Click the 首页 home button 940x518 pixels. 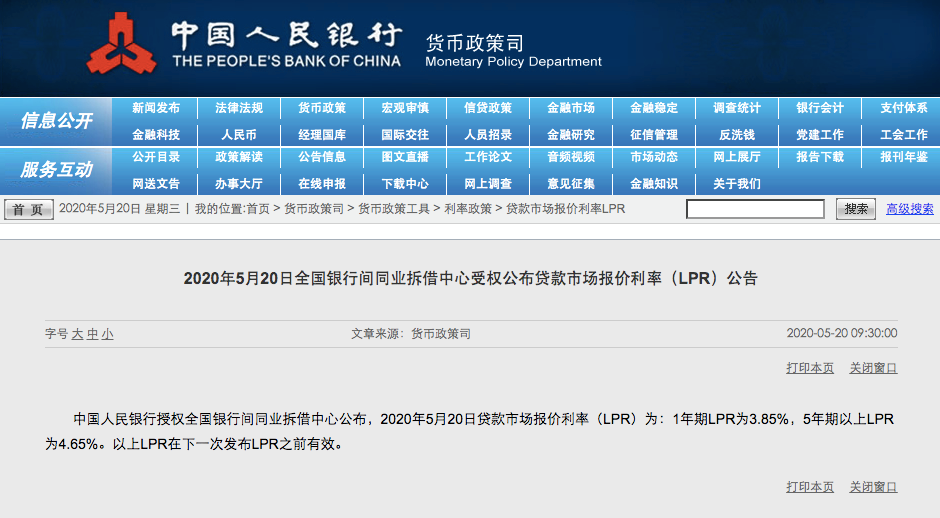(29, 209)
